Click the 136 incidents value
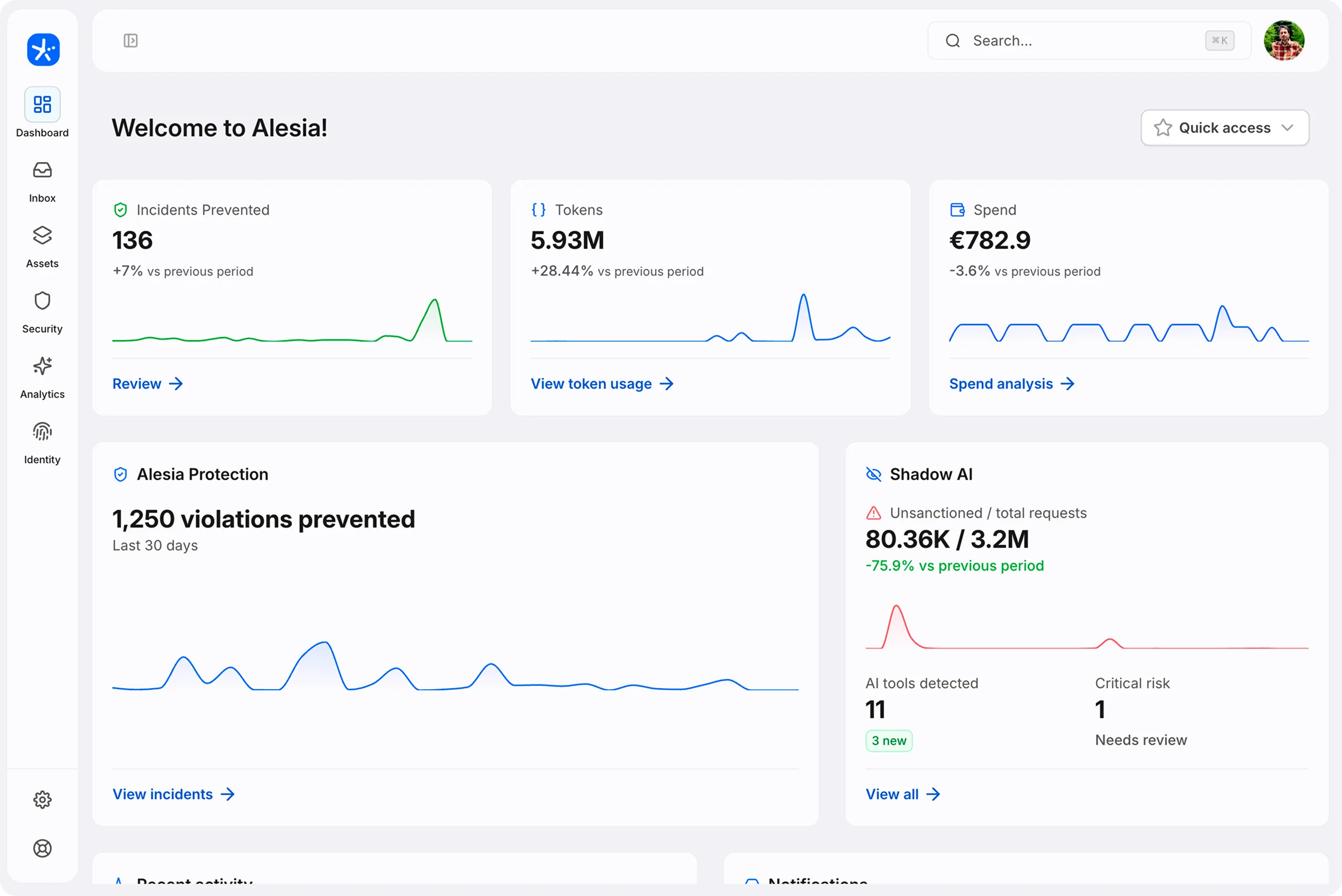Image resolution: width=1342 pixels, height=896 pixels. click(133, 240)
